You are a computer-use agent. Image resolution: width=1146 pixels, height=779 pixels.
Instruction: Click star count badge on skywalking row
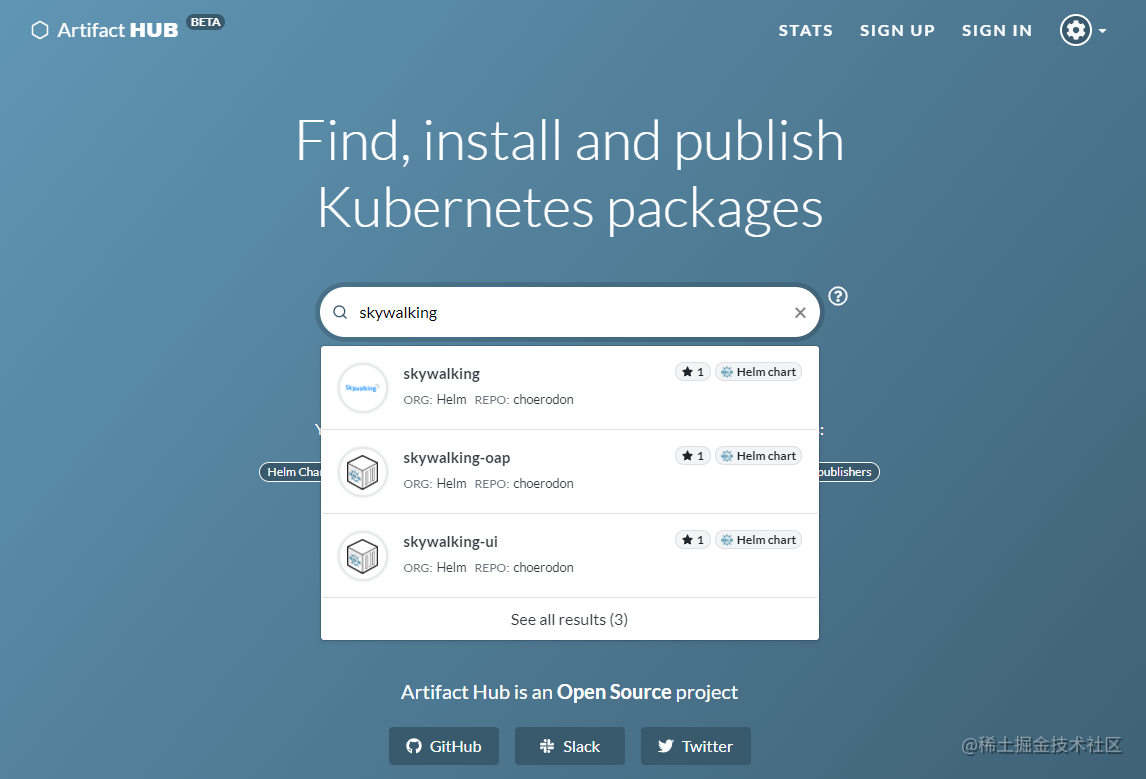click(692, 372)
